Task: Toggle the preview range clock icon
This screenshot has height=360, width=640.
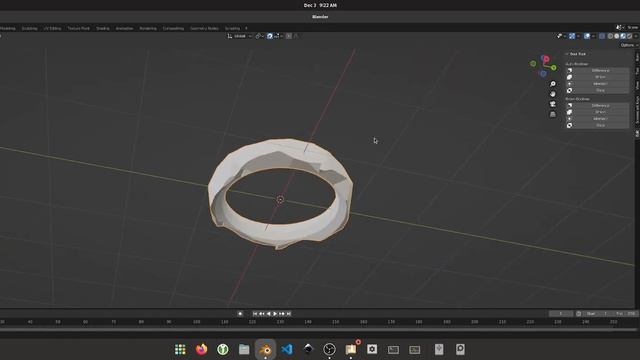Action: 578,313
